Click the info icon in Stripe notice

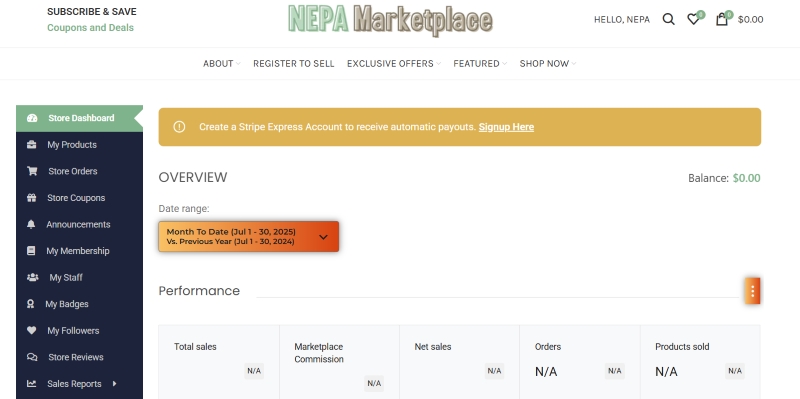(179, 127)
